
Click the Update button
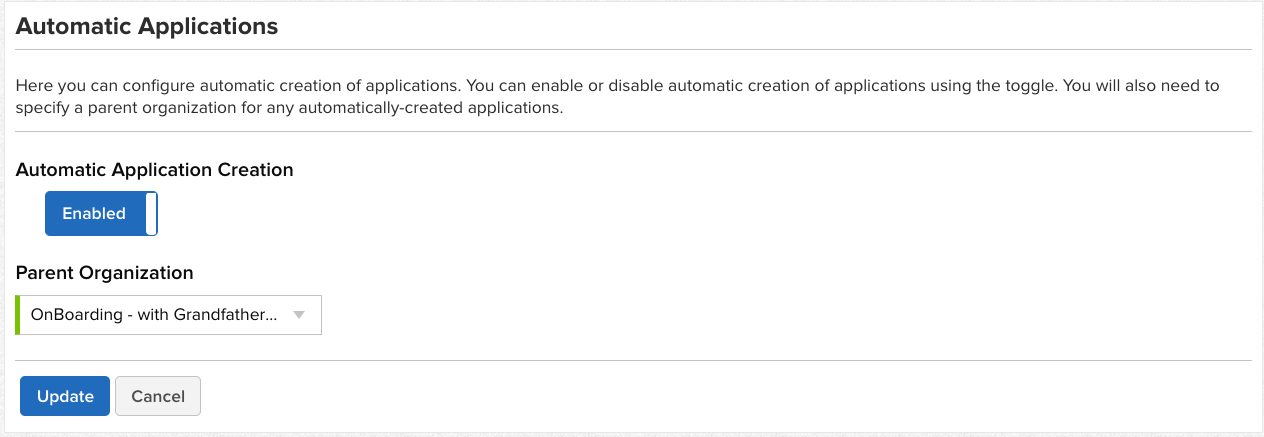(x=65, y=396)
